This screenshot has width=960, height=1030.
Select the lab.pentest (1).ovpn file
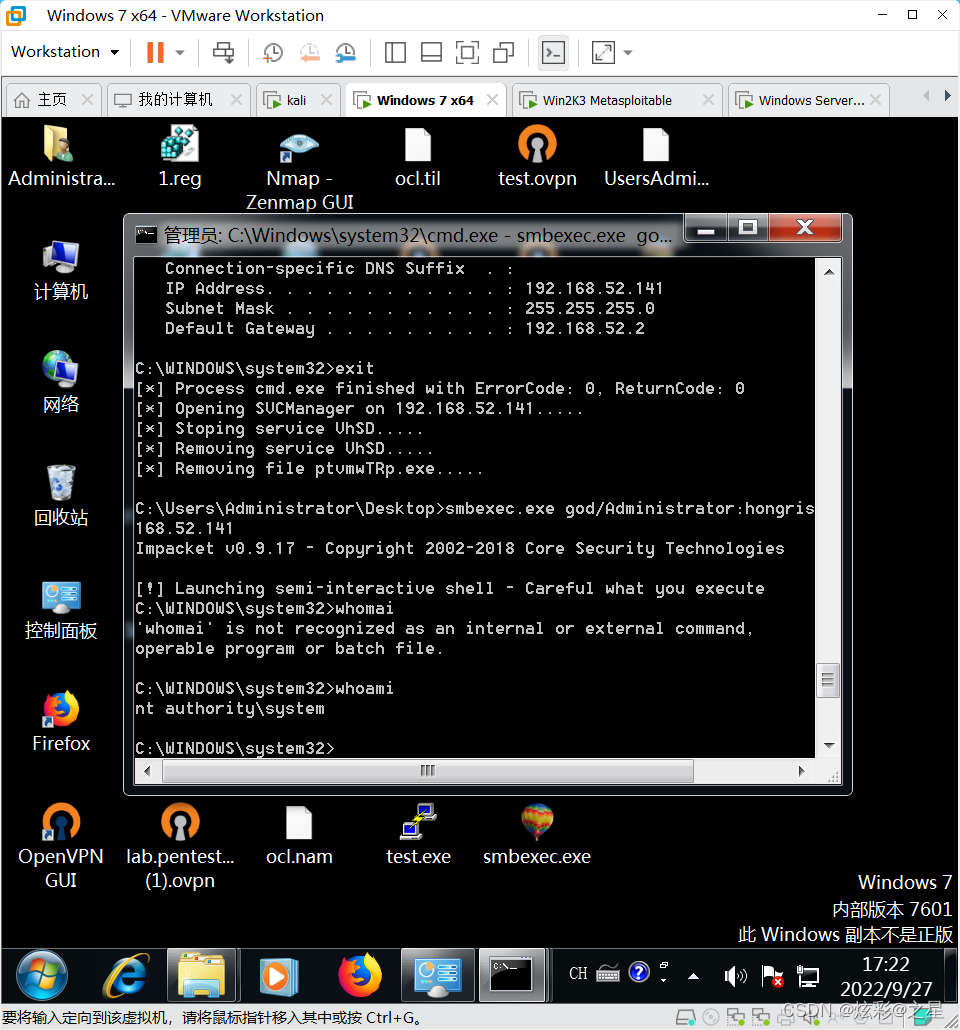(x=179, y=846)
